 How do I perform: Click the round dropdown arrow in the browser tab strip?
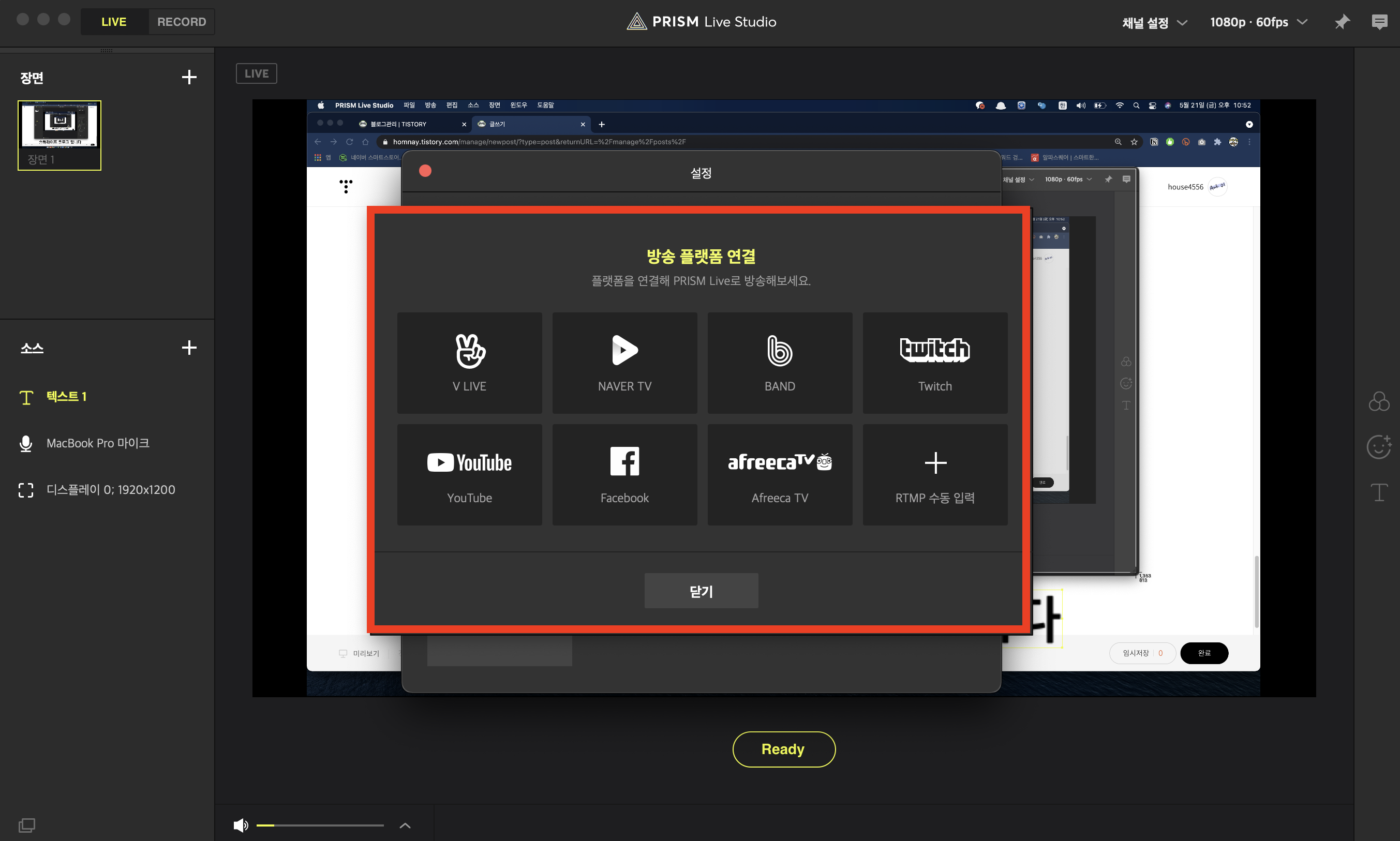point(1248,124)
